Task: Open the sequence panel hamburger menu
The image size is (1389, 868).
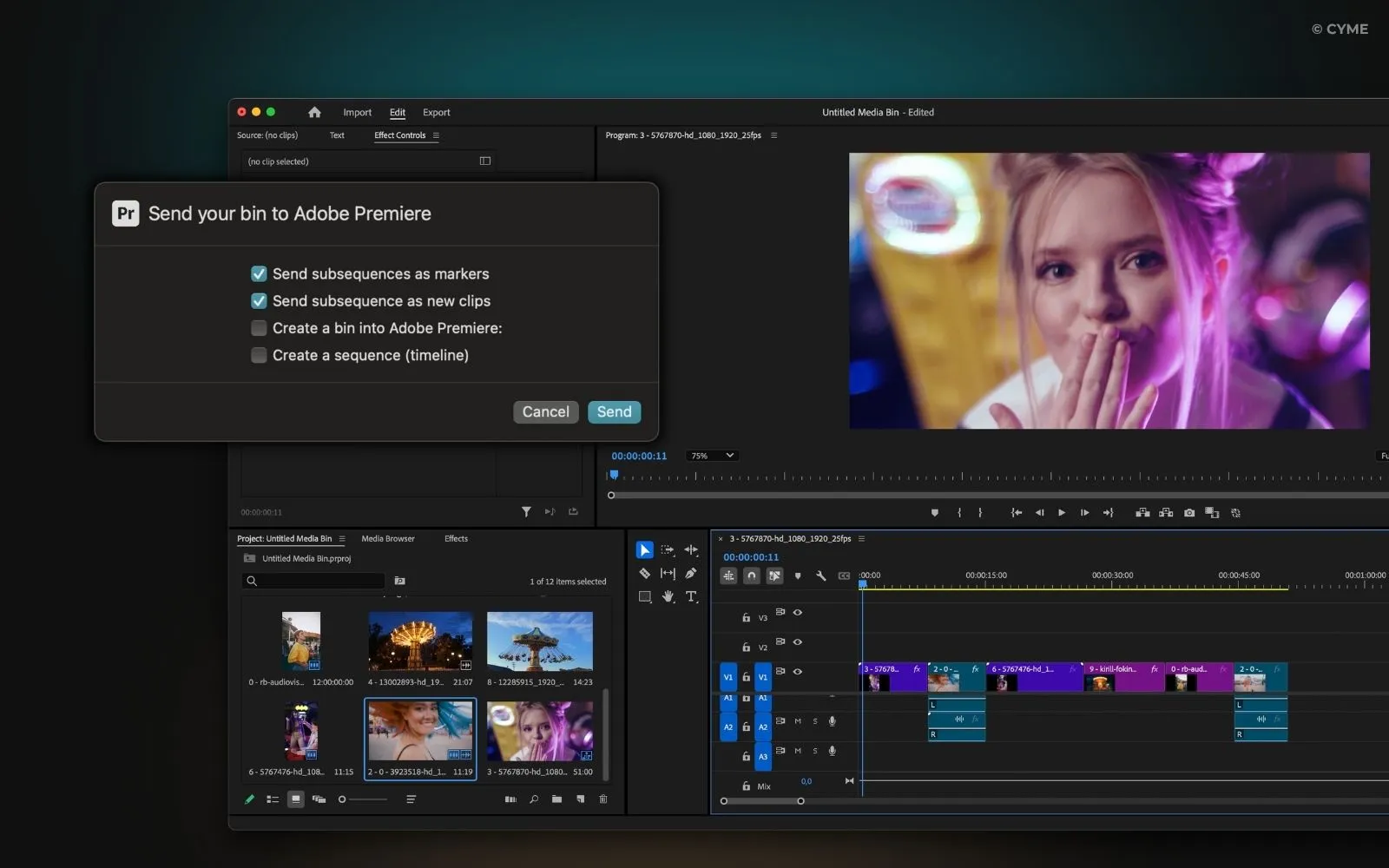Action: tap(862, 538)
